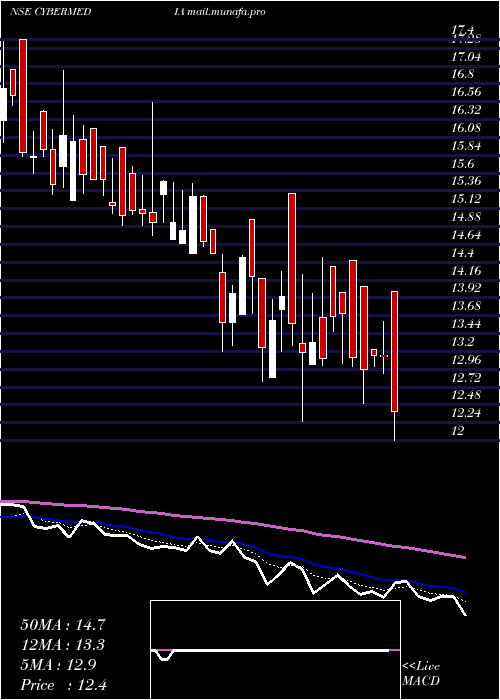Click the 16.8 price axis label
This screenshot has width=500, height=700.
click(462, 74)
